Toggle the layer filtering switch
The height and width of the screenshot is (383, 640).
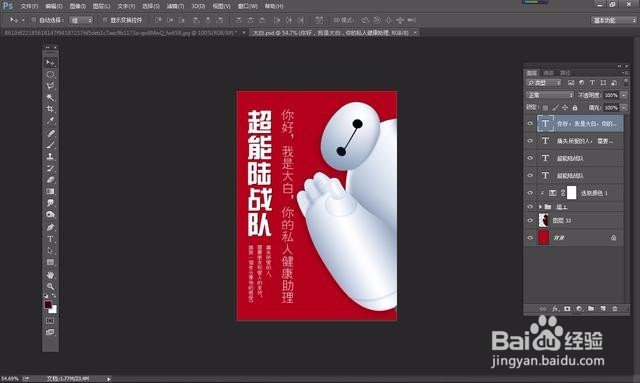pos(626,82)
